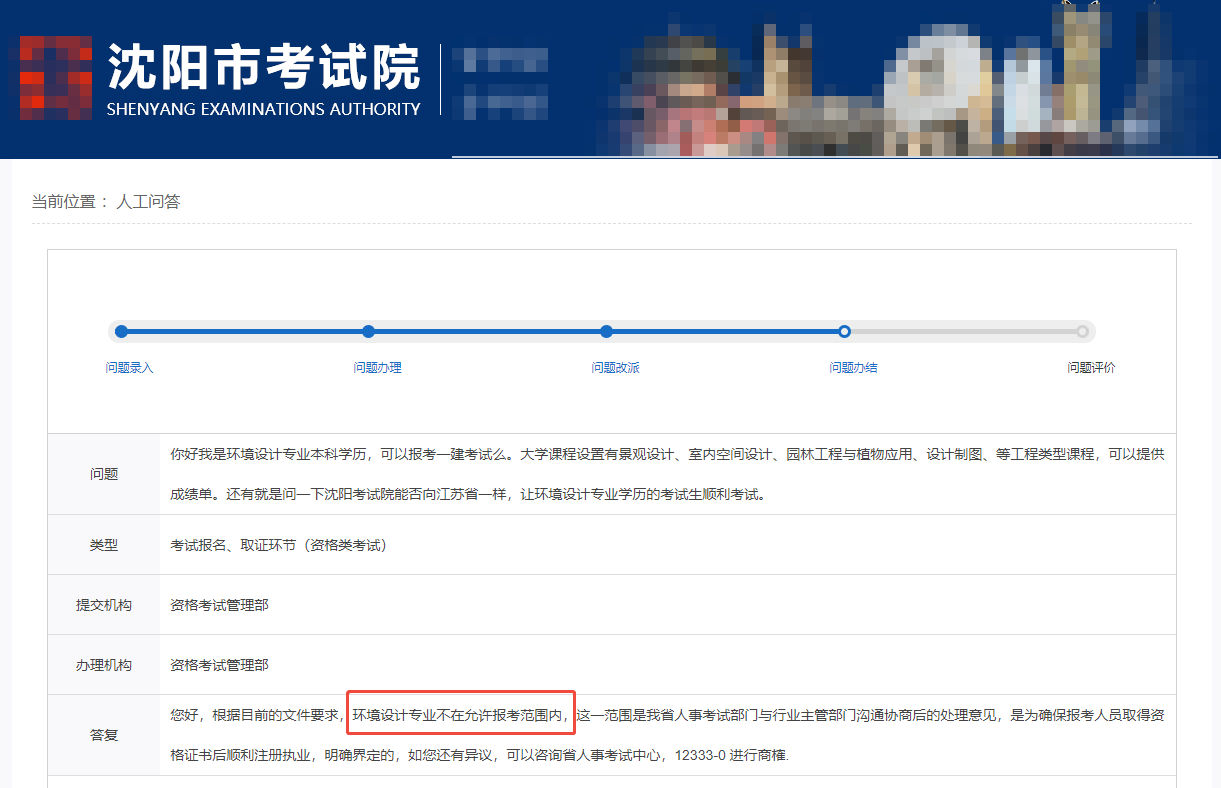Select the 问题评价 progress step dot
Screen dimensions: 1221x788
(1082, 331)
